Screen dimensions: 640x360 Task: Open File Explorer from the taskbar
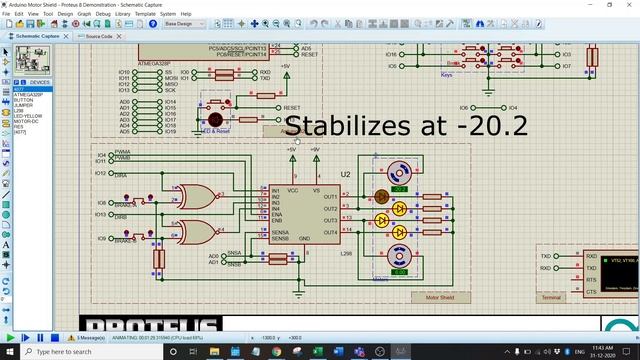coord(214,351)
